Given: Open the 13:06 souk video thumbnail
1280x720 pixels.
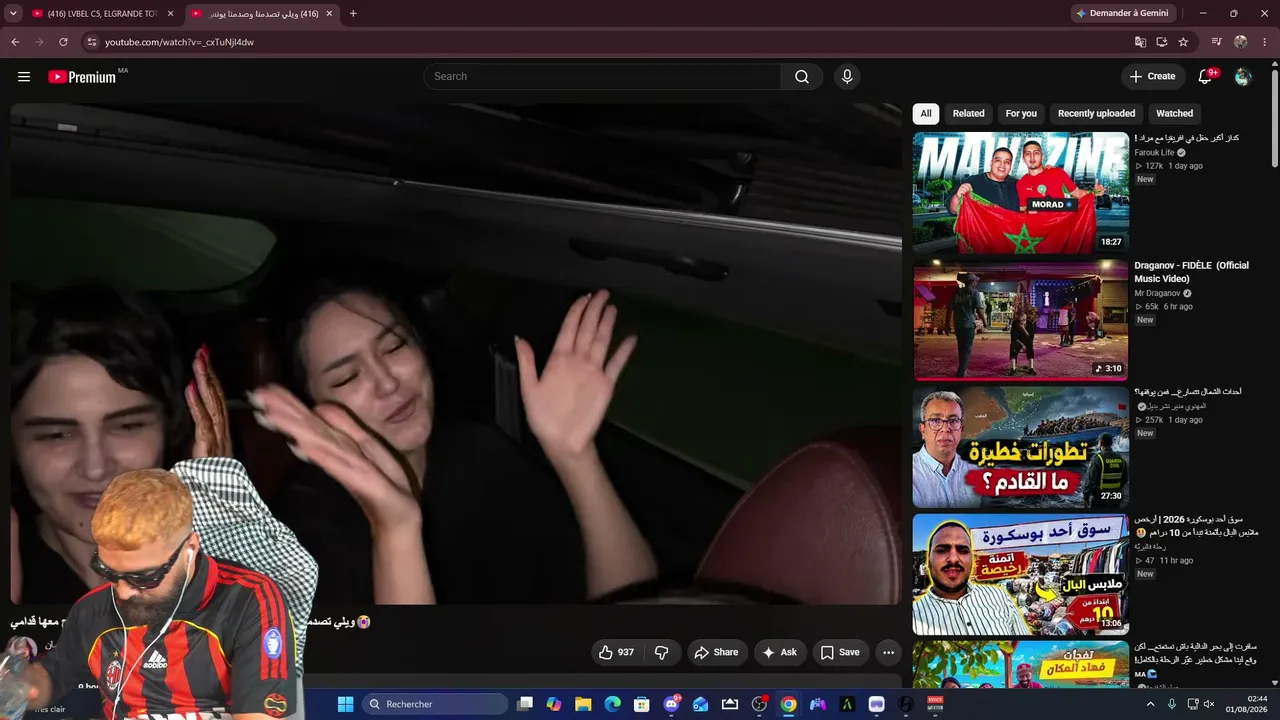Looking at the screenshot, I should tap(1021, 574).
